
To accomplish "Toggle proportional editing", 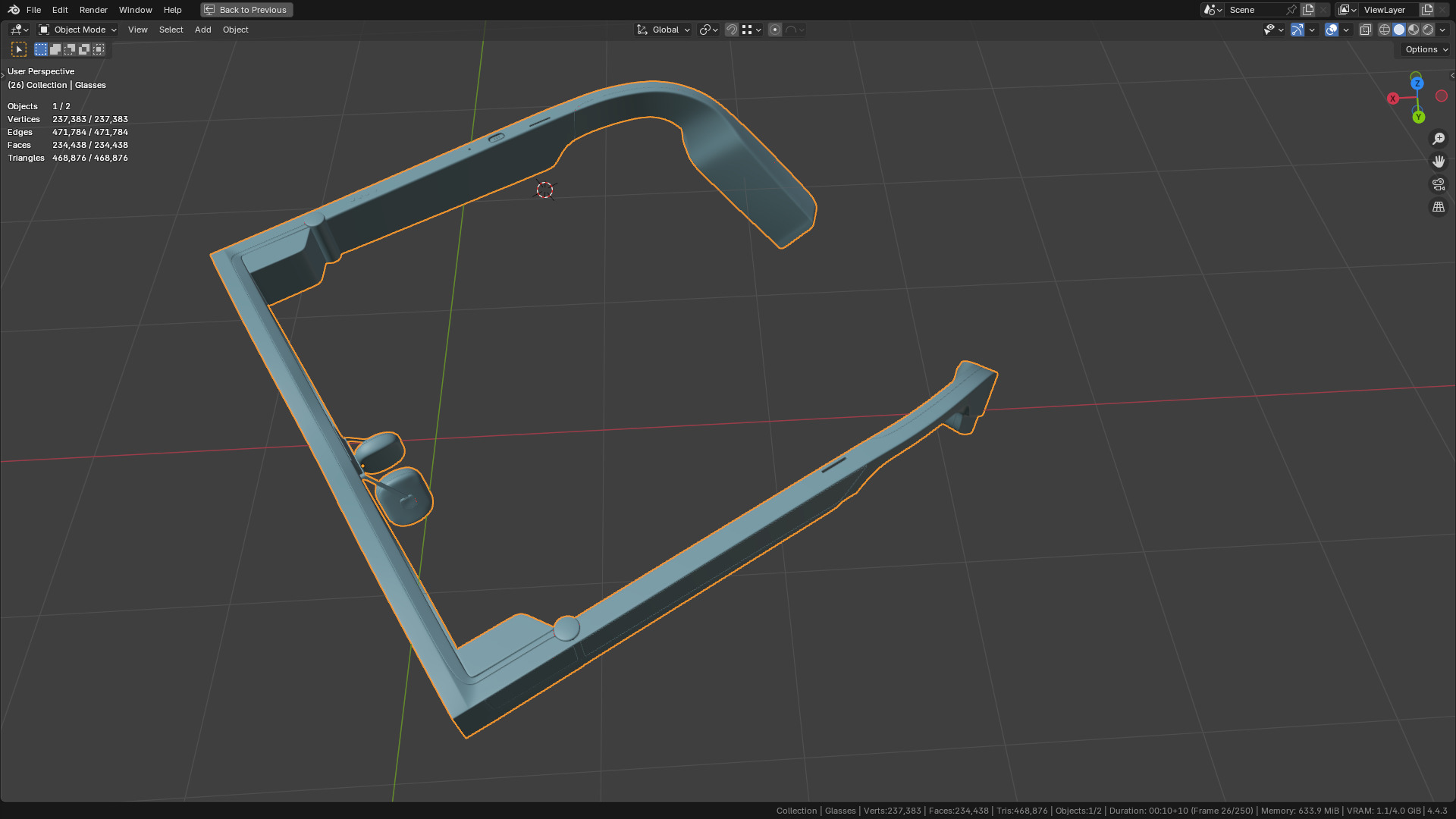I will [775, 30].
